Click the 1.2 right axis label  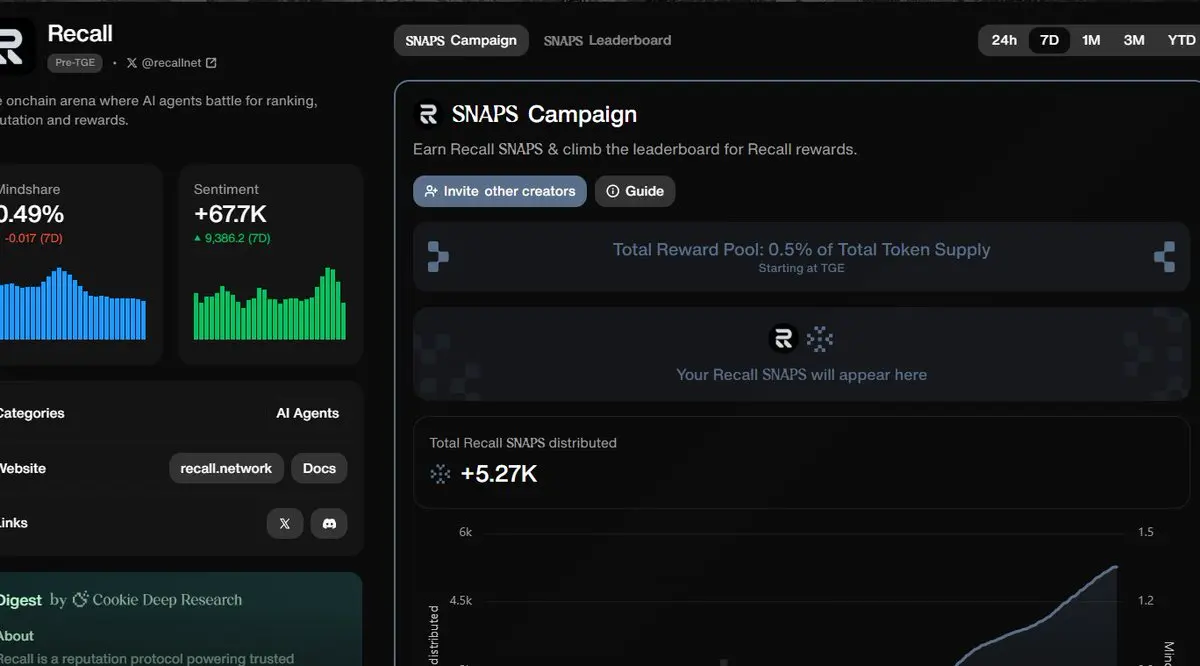click(x=1146, y=600)
